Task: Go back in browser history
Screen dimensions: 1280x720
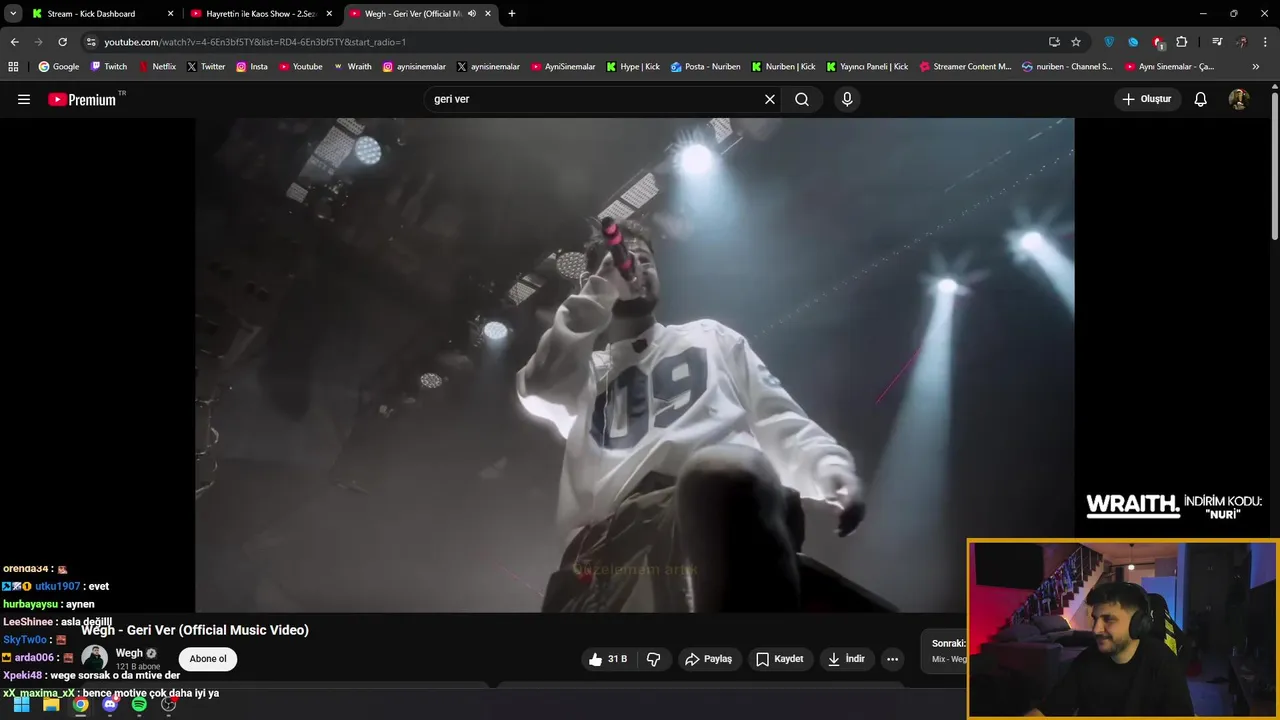Action: click(x=14, y=42)
